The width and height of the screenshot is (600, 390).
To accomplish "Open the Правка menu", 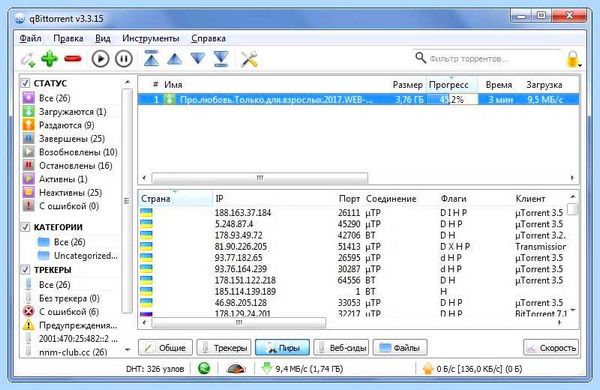I will (x=68, y=38).
